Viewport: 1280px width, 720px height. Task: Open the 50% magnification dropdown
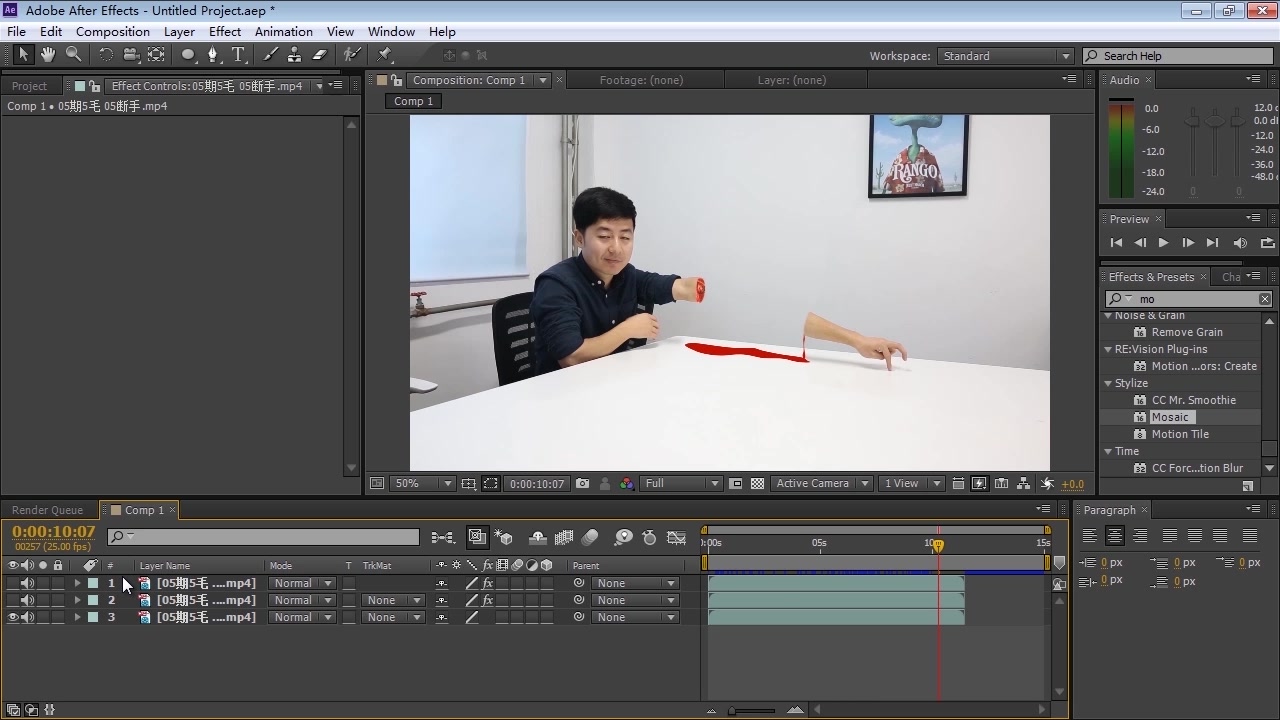coord(424,483)
